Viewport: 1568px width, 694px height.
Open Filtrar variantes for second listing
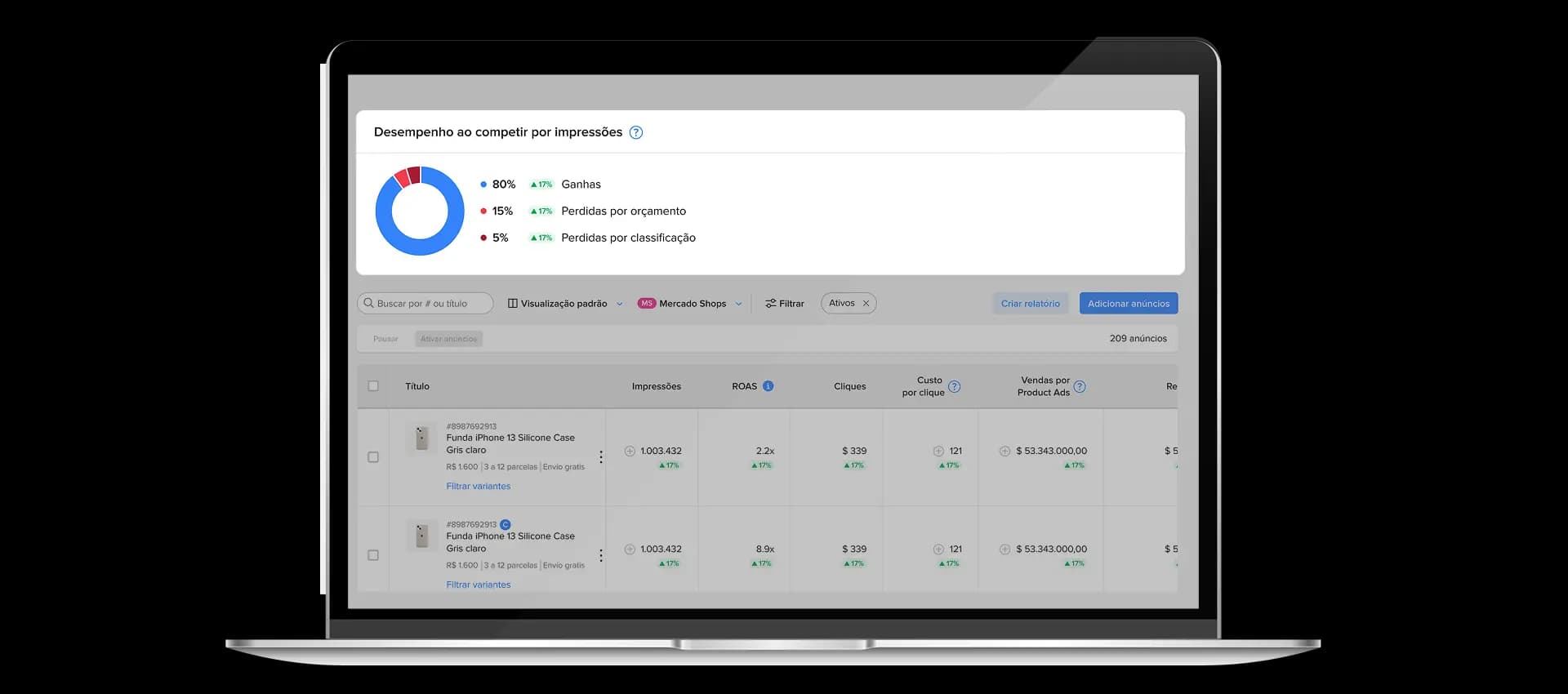click(x=479, y=585)
